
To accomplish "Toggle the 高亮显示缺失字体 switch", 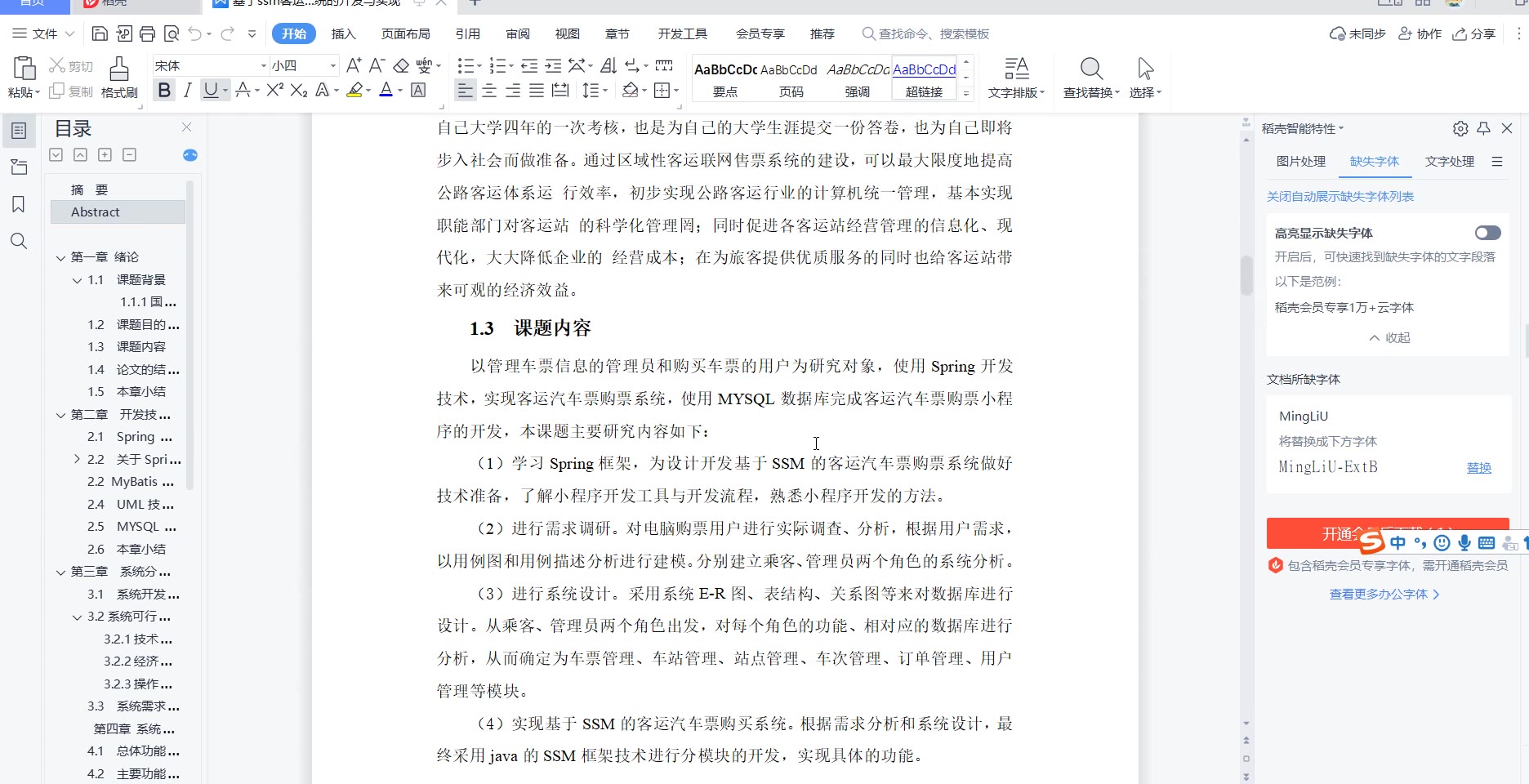I will coord(1488,233).
